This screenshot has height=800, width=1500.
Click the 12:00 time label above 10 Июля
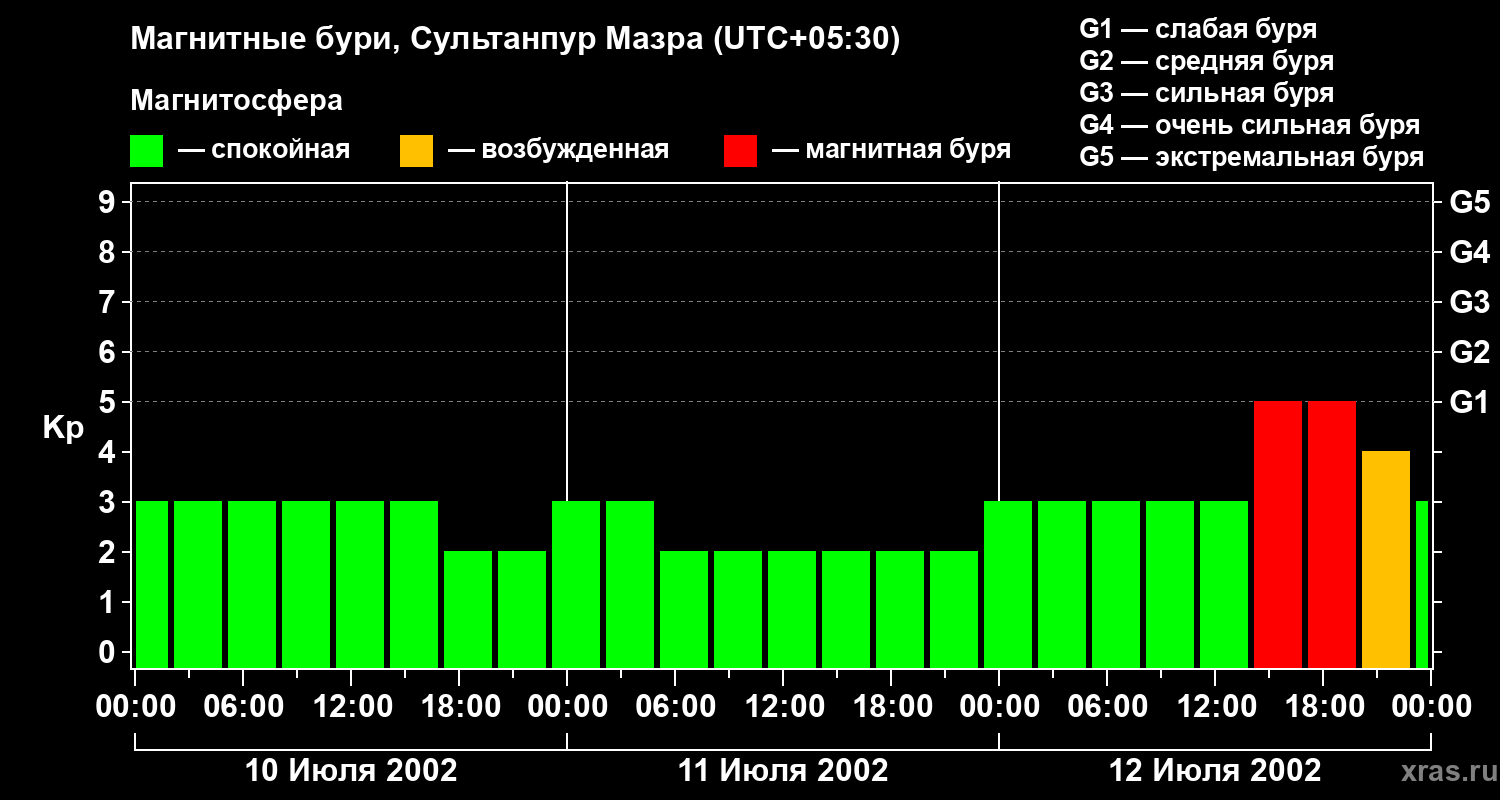pos(351,706)
